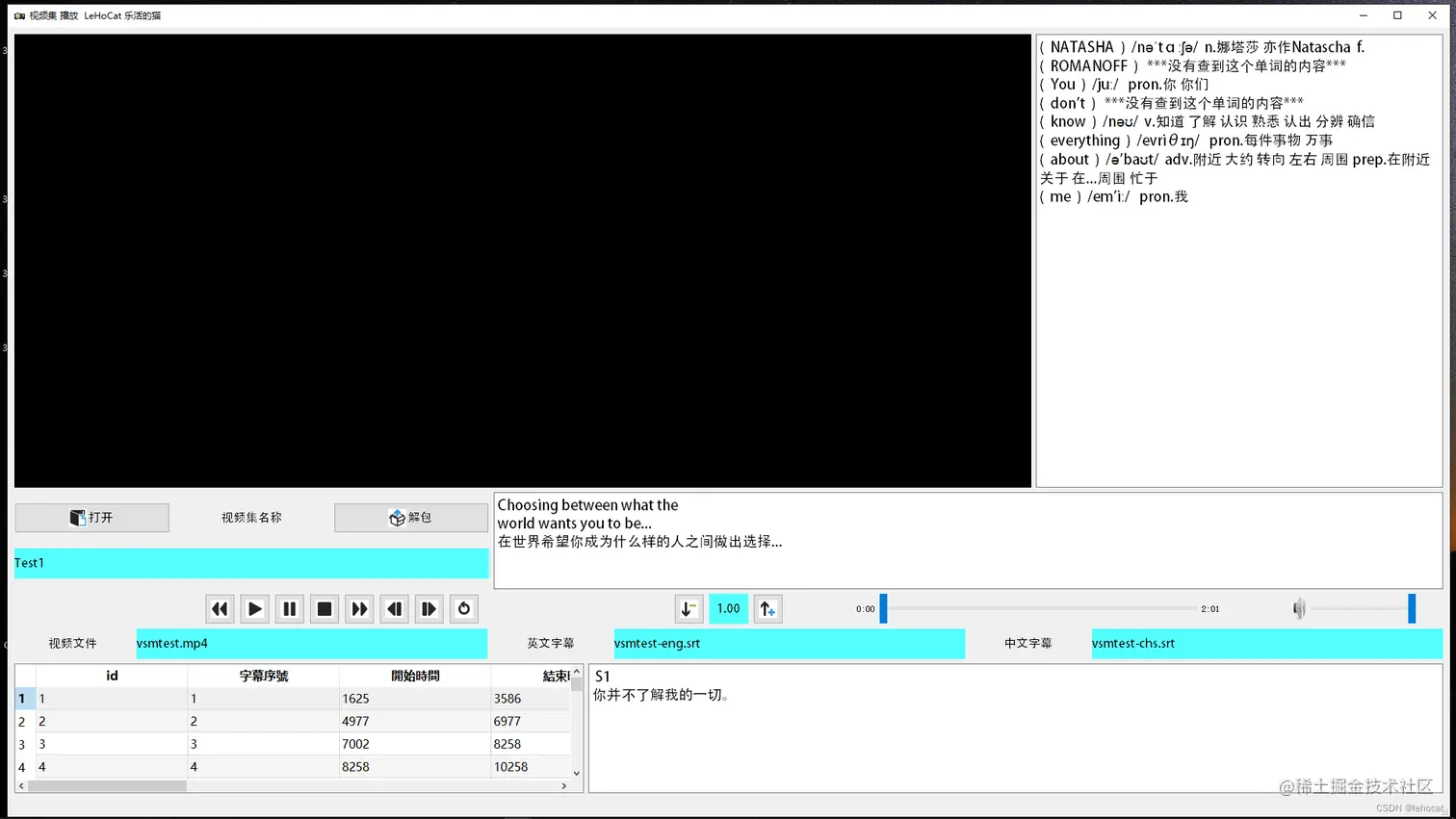Select subtitle table row 2 header

pos(25,721)
